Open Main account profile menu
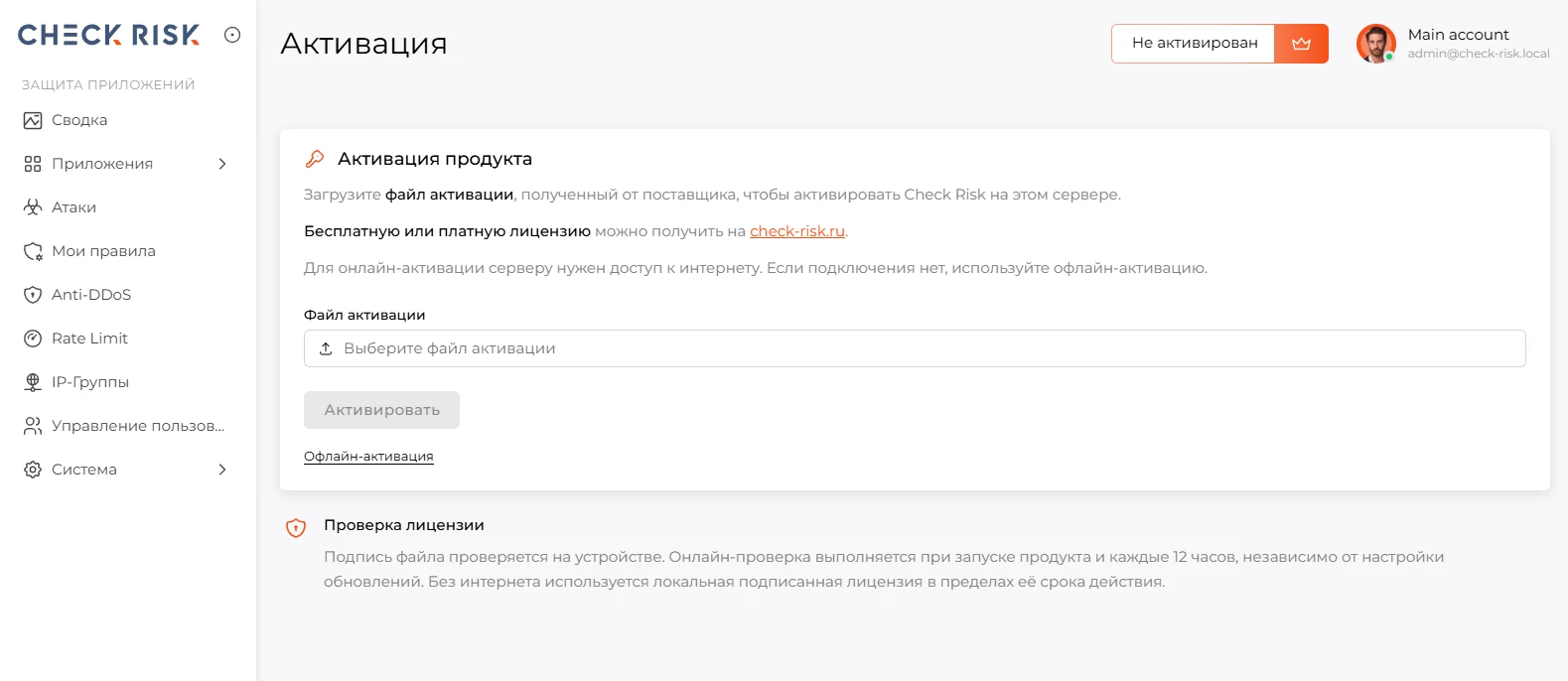The image size is (1568, 681). 1453,44
